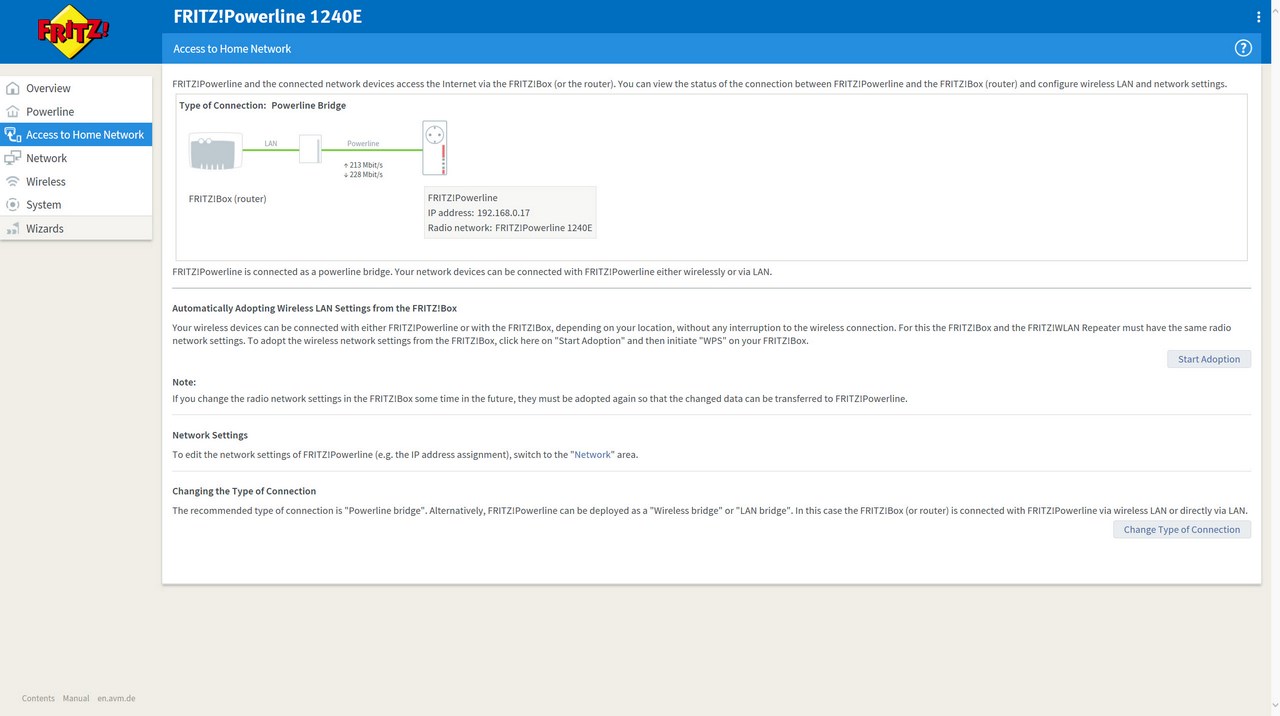1280x716 pixels.
Task: Click the Automatically Adopting Wireless LAN Settings heading
Action: [x=315, y=308]
